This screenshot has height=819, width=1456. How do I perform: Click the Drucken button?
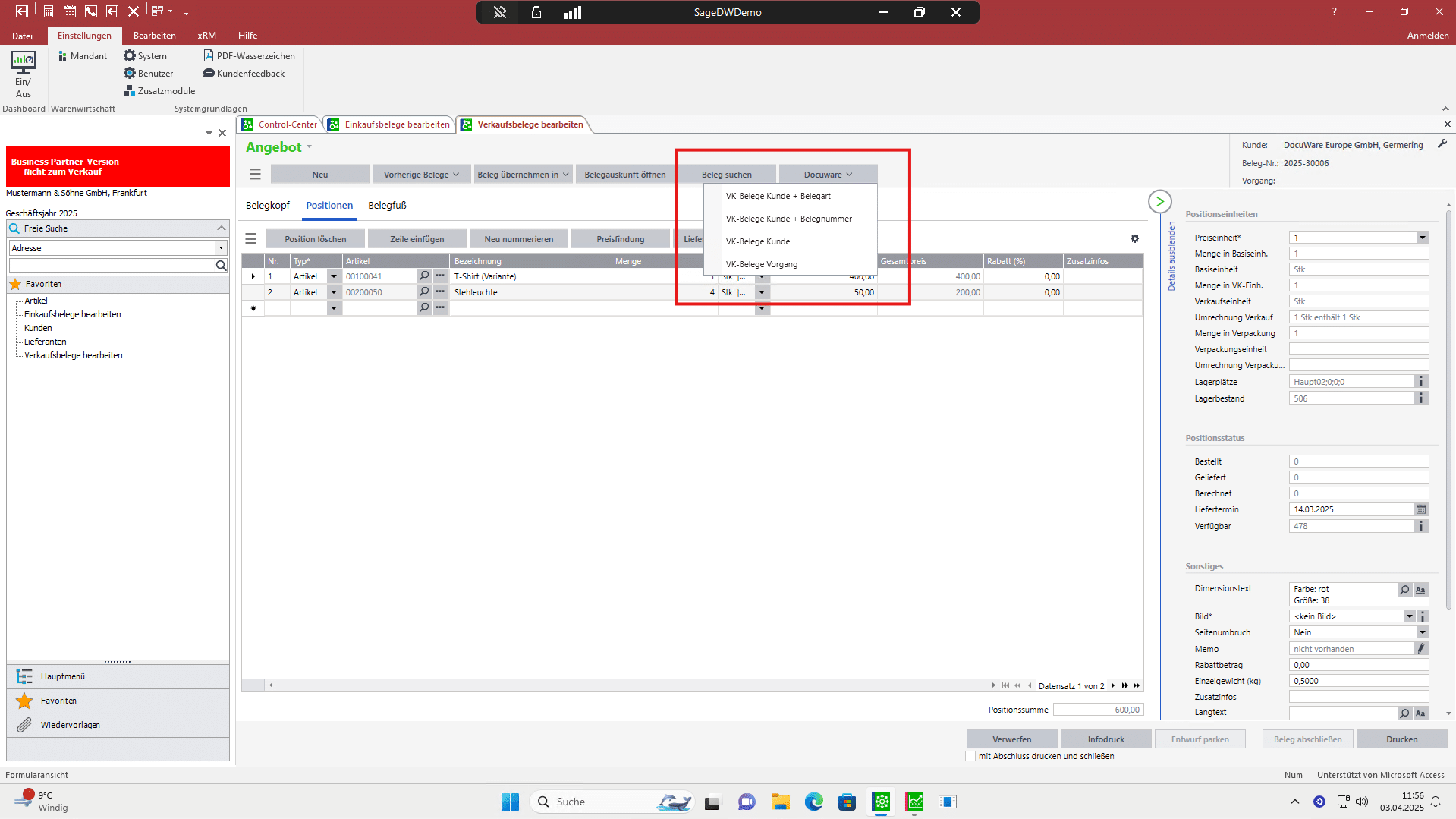1401,739
